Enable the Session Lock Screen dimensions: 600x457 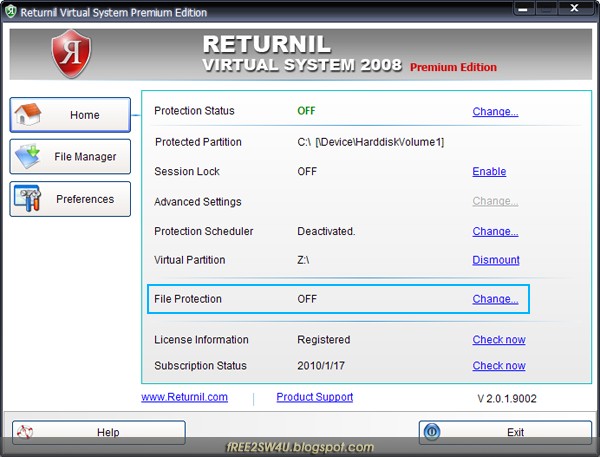click(489, 171)
